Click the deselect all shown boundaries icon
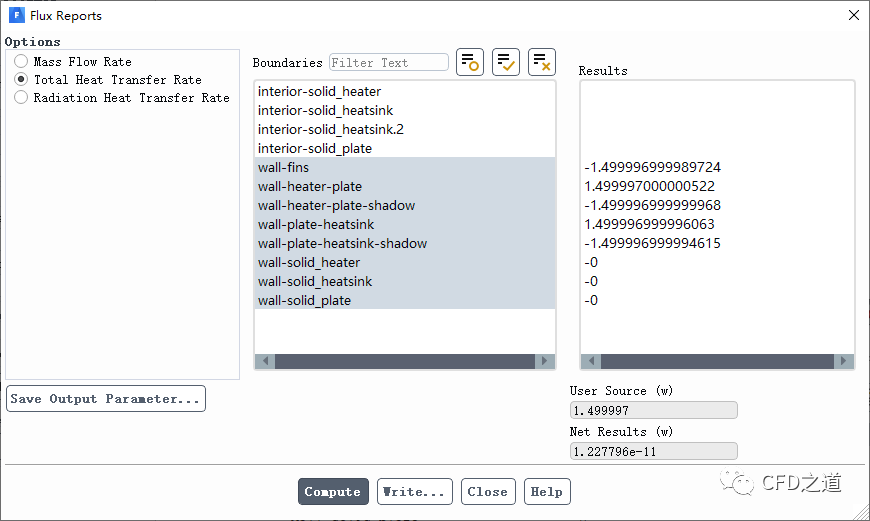Viewport: 870px width, 521px height. 541,62
